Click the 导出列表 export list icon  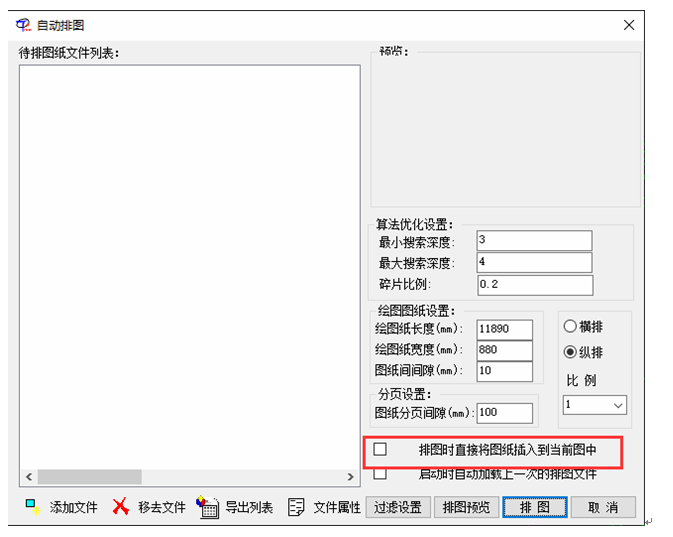(207, 507)
